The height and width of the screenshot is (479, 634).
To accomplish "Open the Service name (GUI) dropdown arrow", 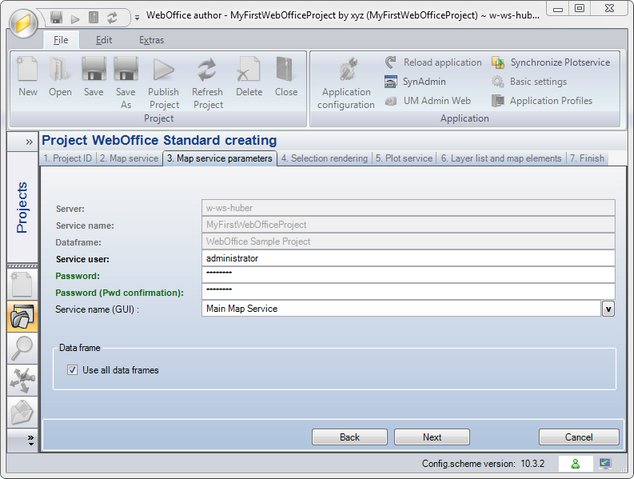I will (608, 309).
